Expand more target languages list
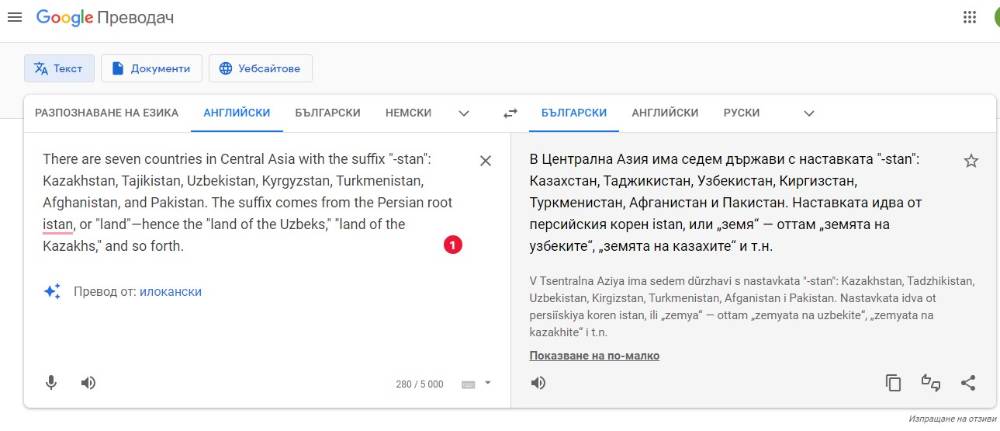 [809, 113]
